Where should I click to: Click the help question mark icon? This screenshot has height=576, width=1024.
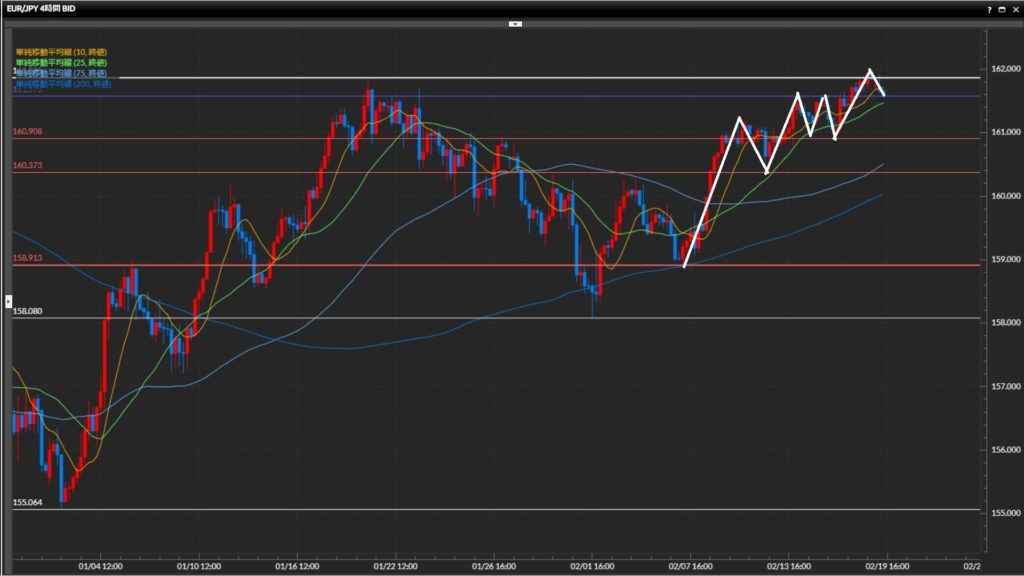[x=989, y=8]
